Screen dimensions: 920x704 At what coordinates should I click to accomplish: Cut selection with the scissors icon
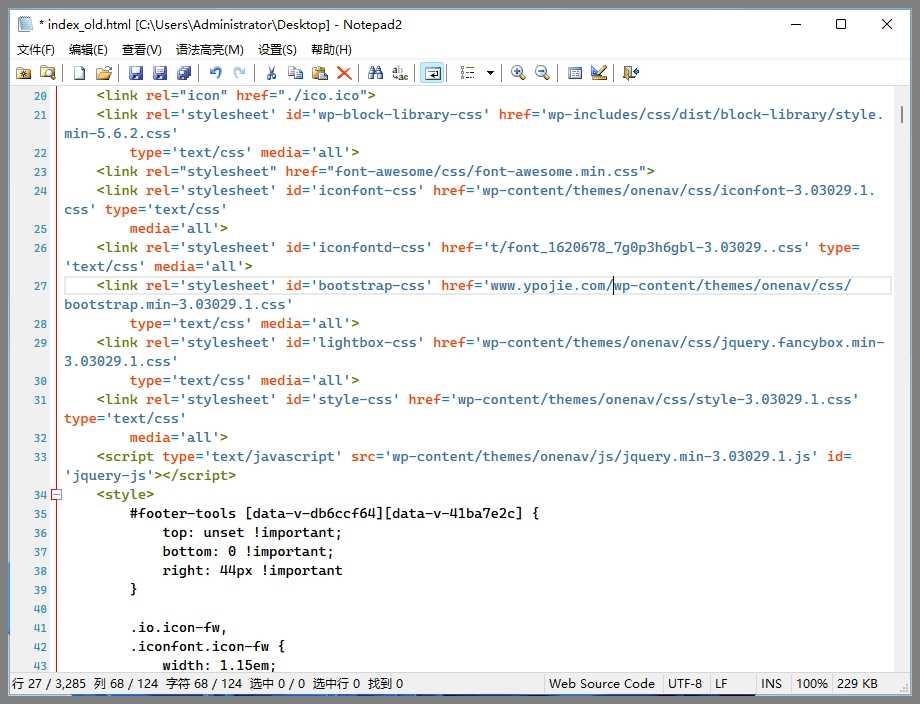(x=270, y=73)
